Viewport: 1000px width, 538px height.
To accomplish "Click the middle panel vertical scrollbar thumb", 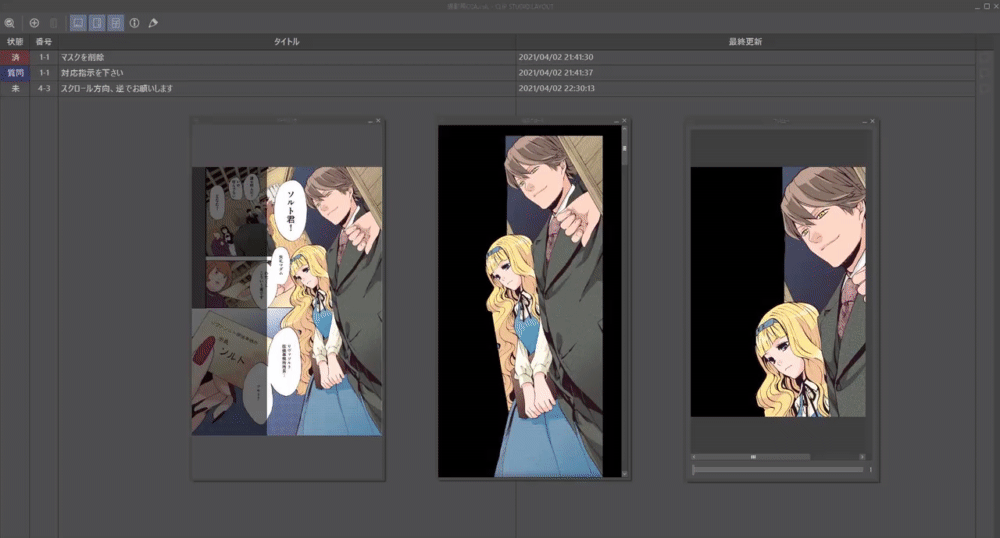I will point(624,149).
